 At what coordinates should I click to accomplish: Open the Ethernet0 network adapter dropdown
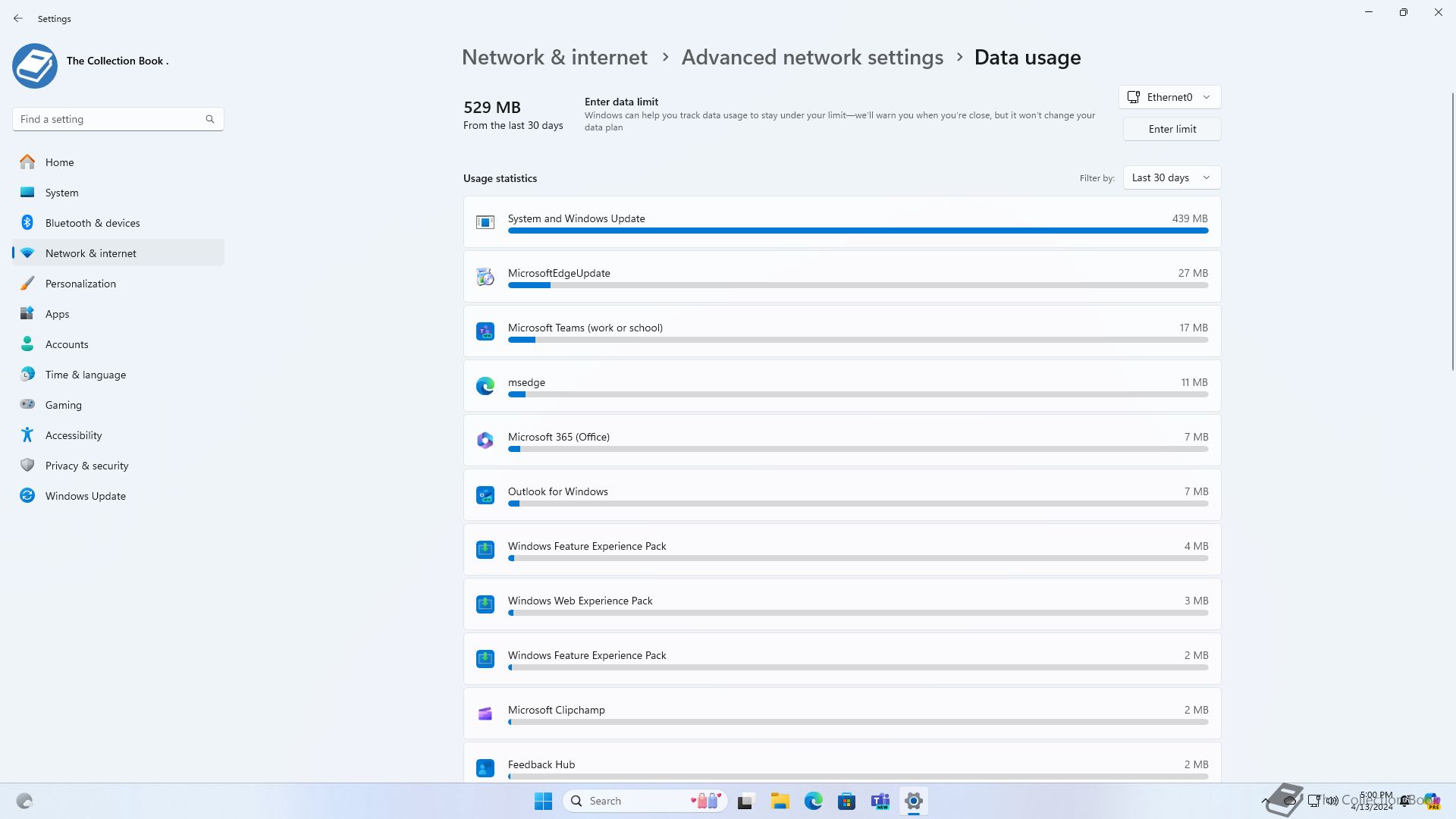coord(1169,97)
